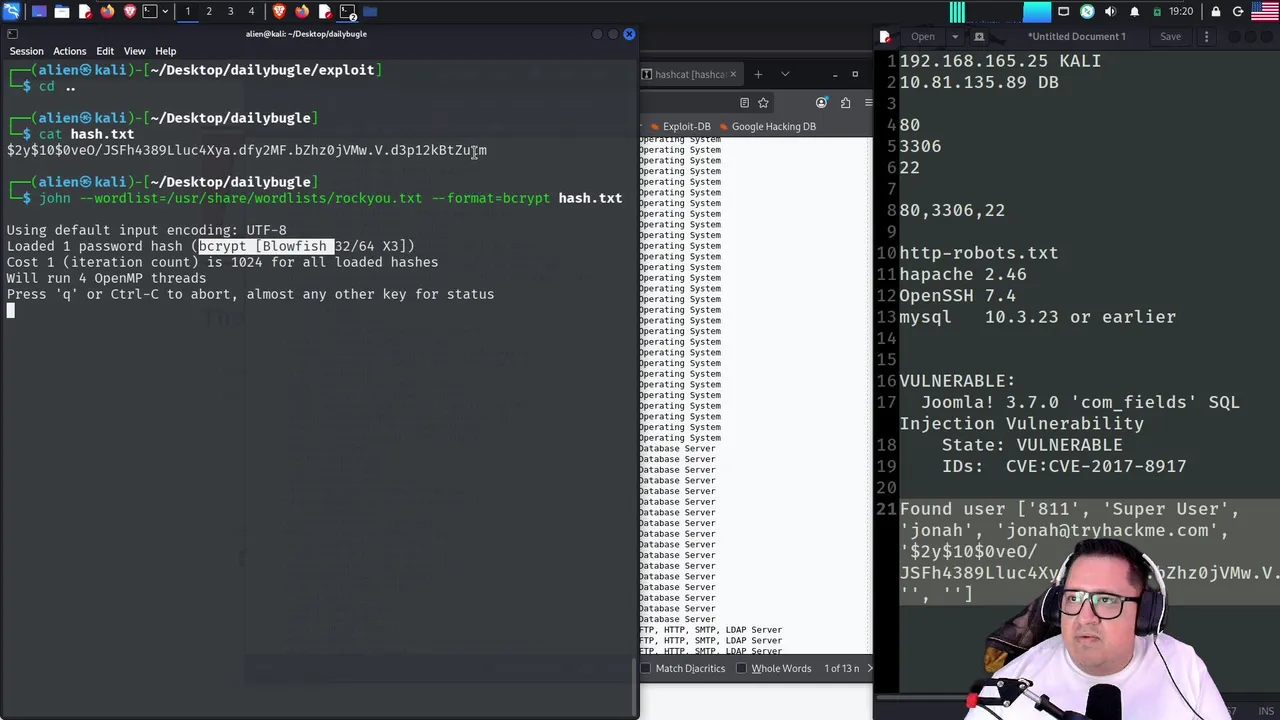The width and height of the screenshot is (1280, 720).
Task: Click the display tray icon
Action: point(1064,12)
